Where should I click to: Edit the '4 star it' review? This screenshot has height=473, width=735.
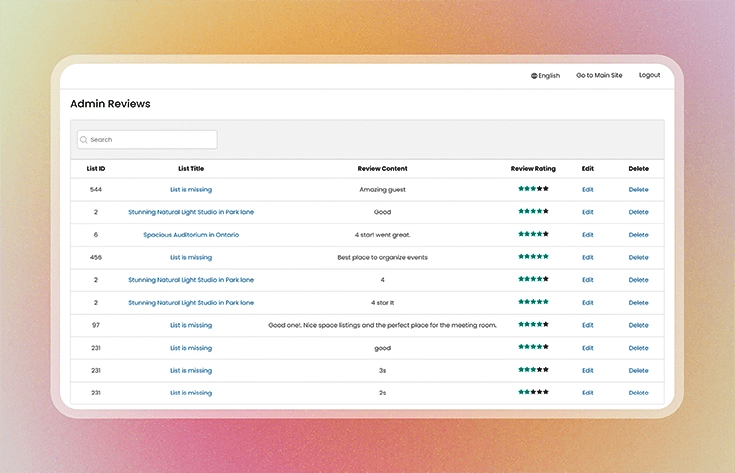click(x=587, y=302)
